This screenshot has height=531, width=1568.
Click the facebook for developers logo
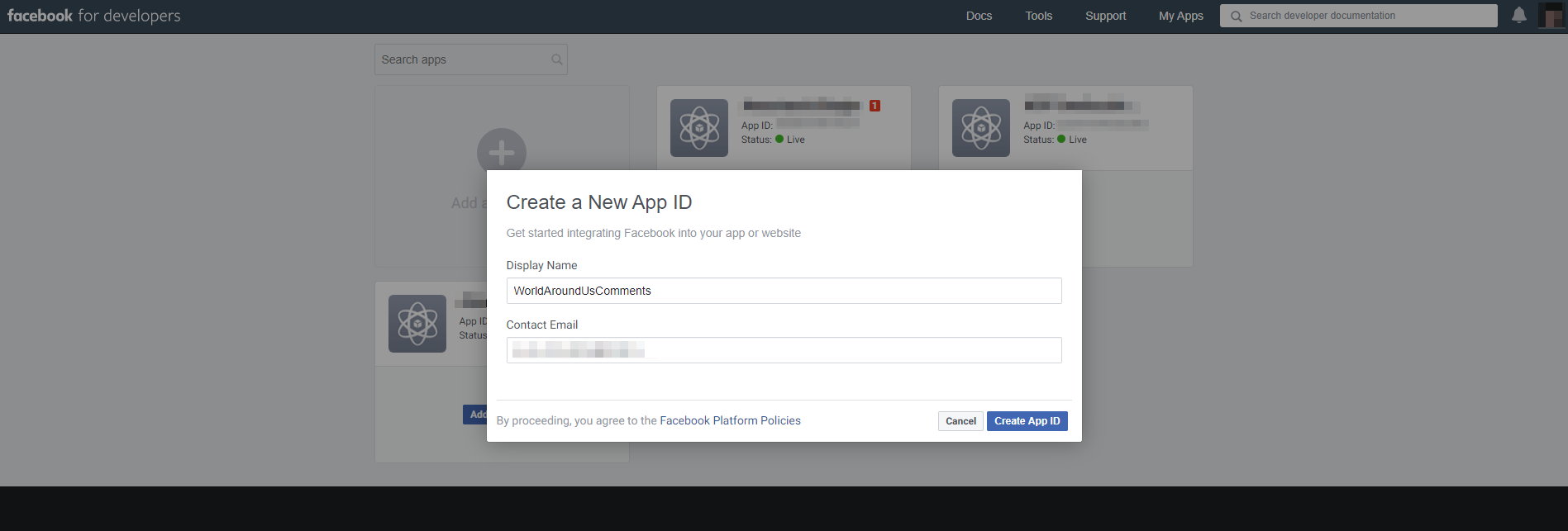(93, 16)
